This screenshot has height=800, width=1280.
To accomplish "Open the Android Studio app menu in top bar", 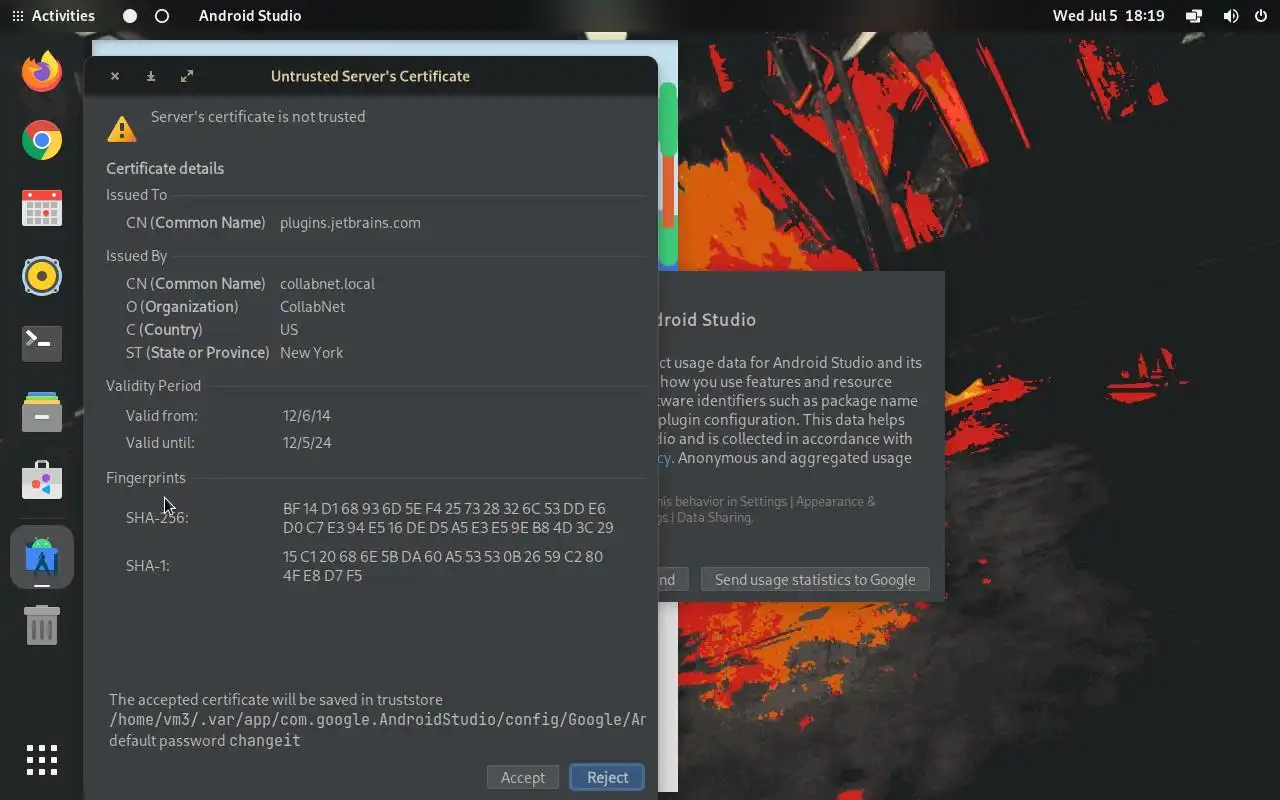I will (x=250, y=16).
